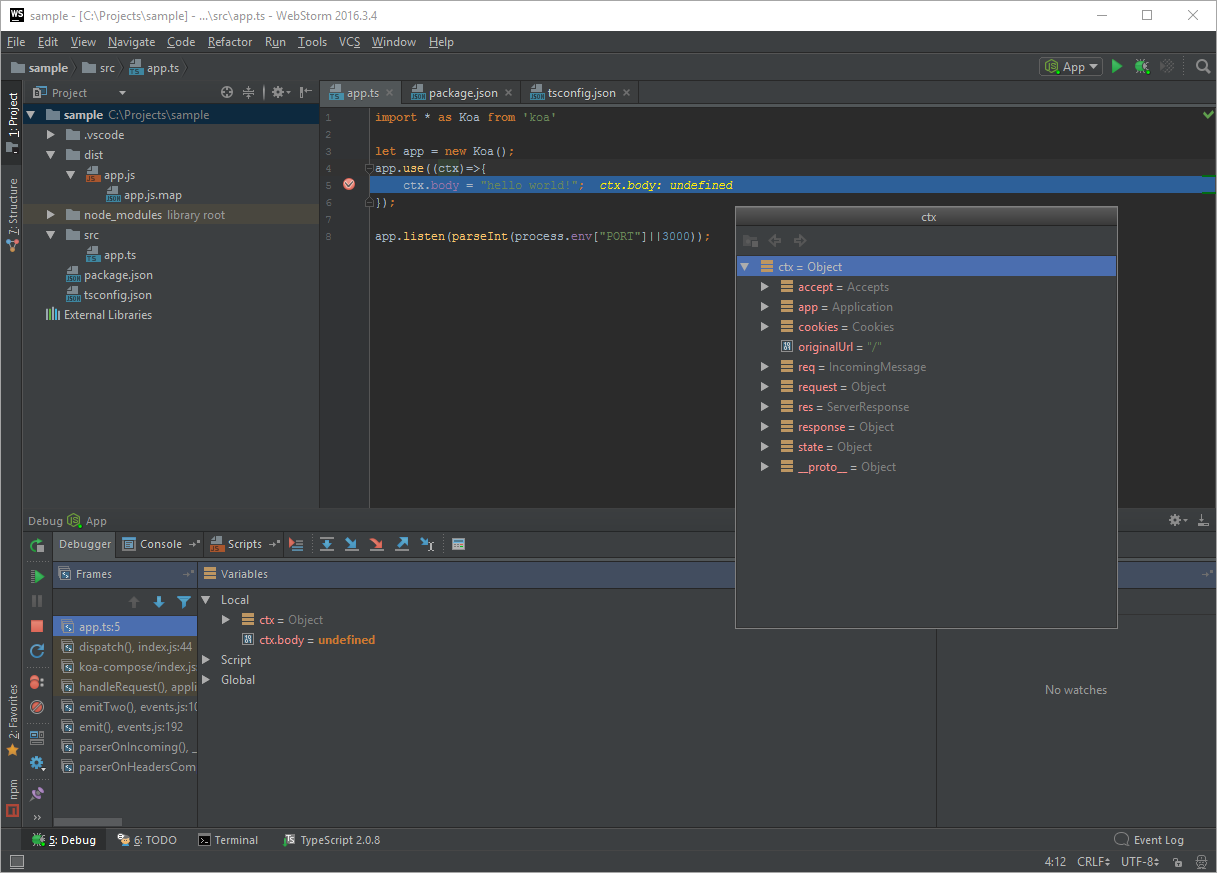Click Show Execution Point icon

[296, 544]
